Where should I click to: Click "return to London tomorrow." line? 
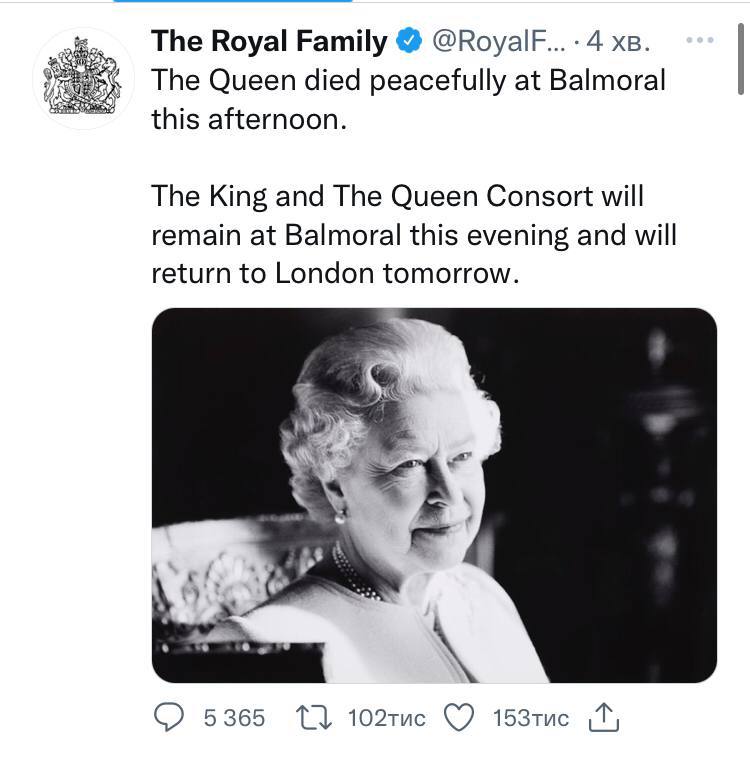335,273
